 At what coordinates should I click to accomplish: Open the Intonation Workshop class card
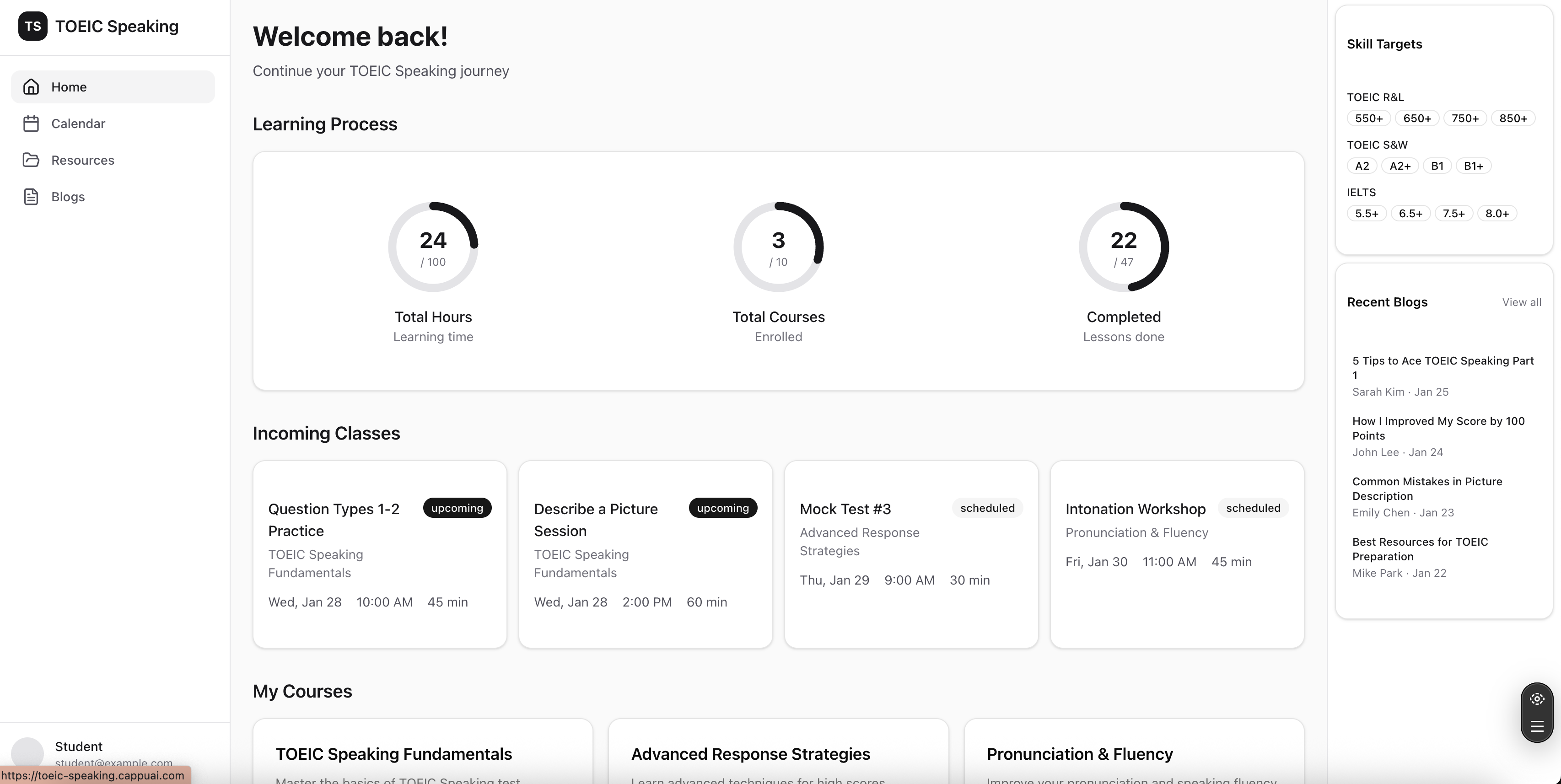tap(1176, 554)
